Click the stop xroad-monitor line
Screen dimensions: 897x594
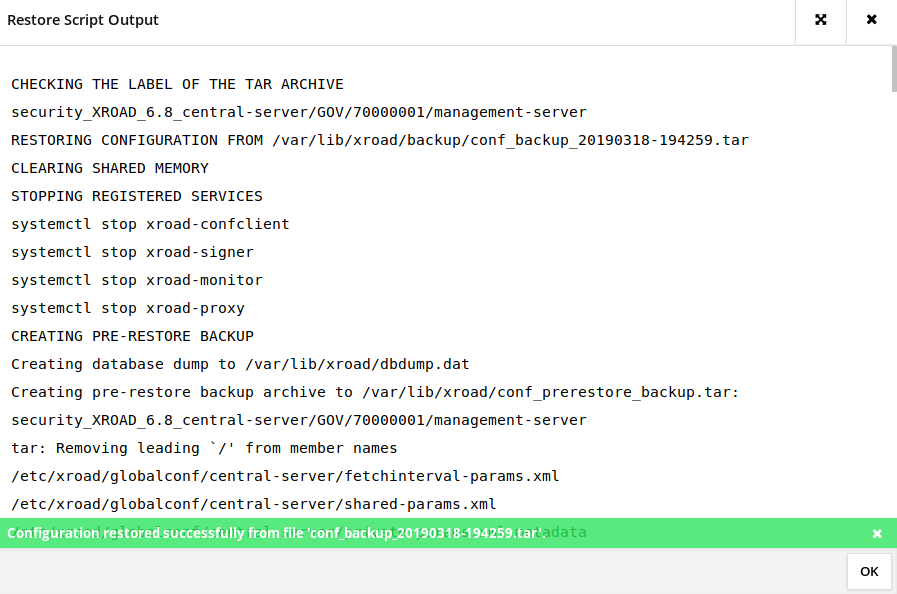point(137,280)
